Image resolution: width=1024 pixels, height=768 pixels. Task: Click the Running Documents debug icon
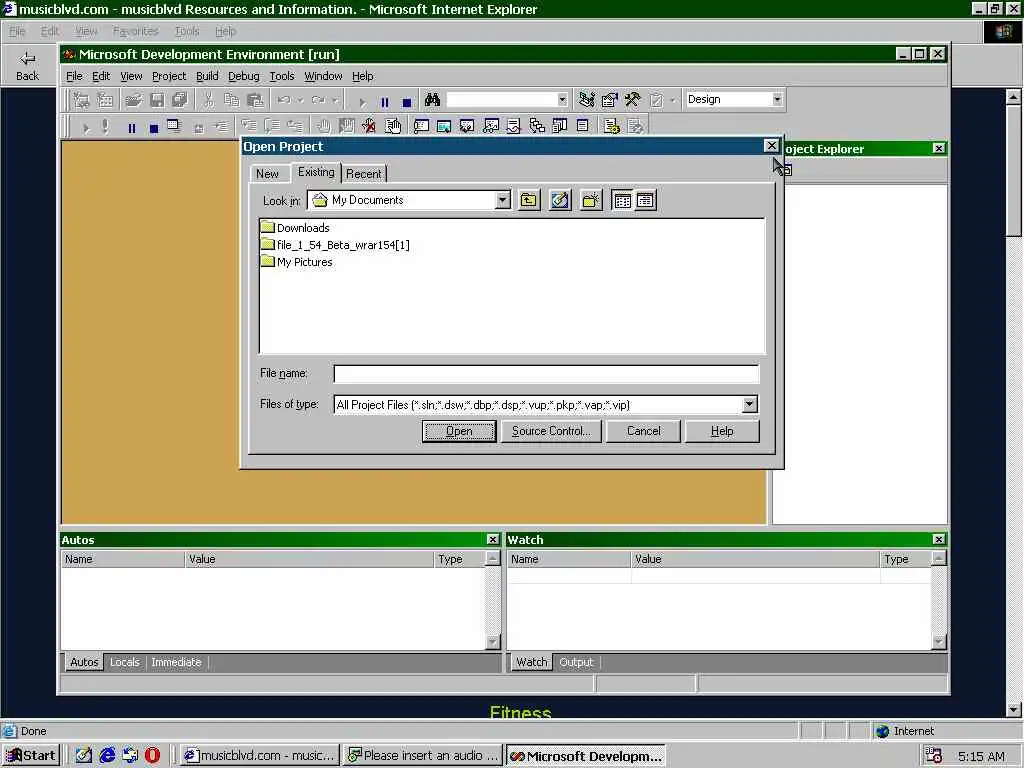click(560, 126)
